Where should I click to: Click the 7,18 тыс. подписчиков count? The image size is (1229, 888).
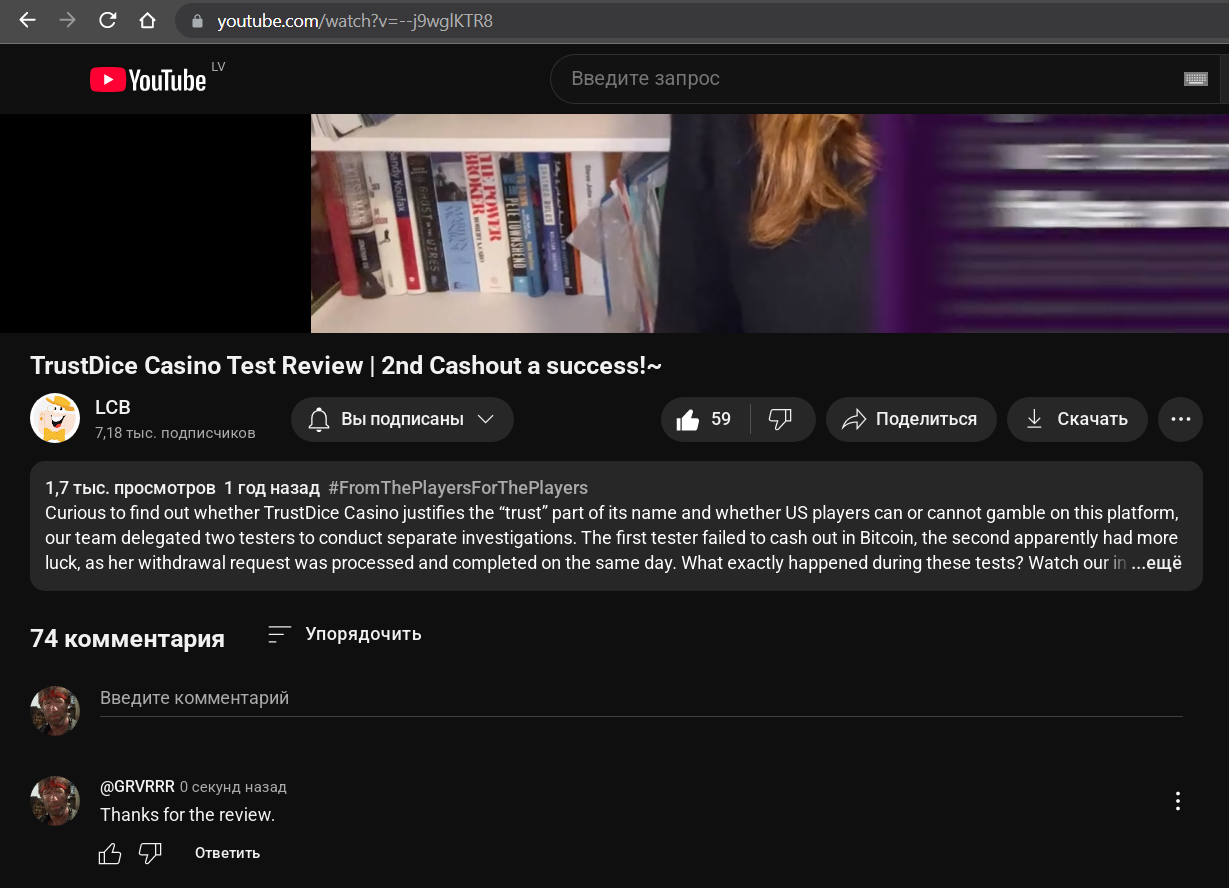(175, 433)
